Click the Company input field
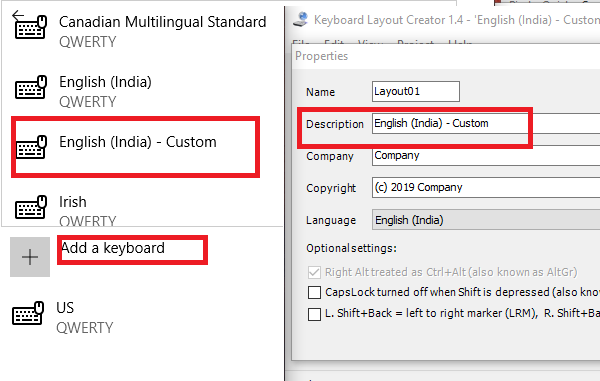 click(486, 156)
